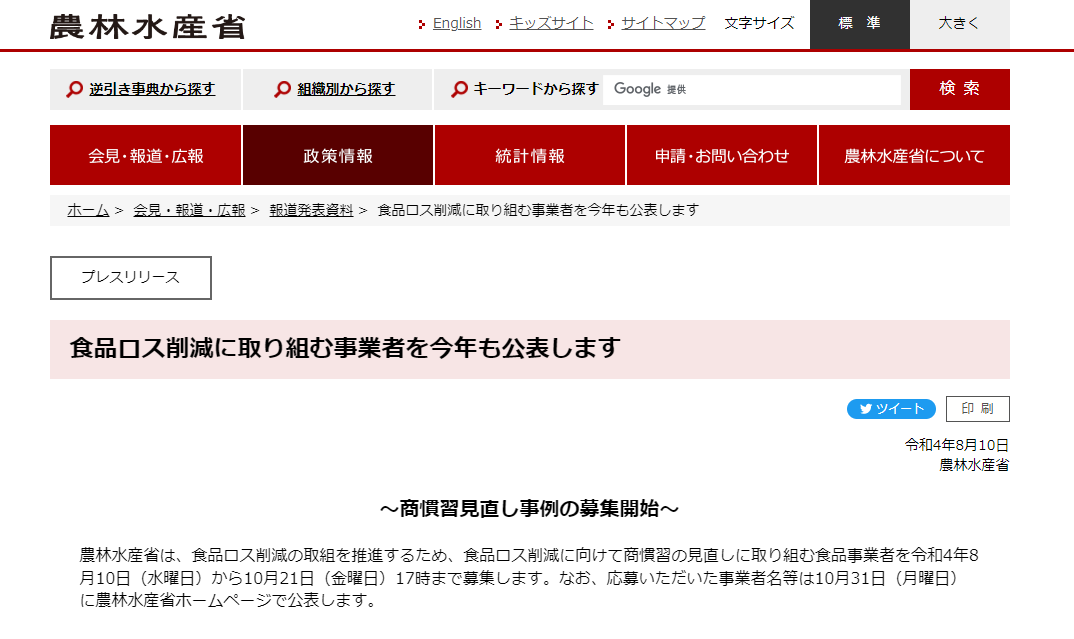1074x639 pixels.
Task: Open the English version link
Action: pyautogui.click(x=456, y=23)
